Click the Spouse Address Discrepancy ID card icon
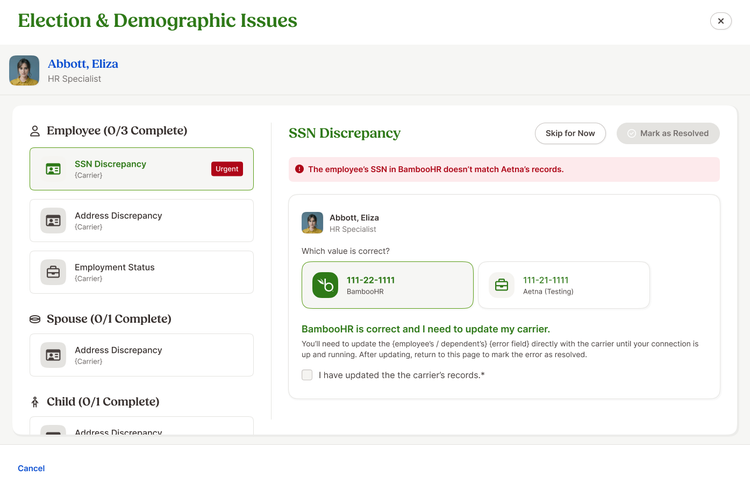The width and height of the screenshot is (750, 490). tap(53, 355)
